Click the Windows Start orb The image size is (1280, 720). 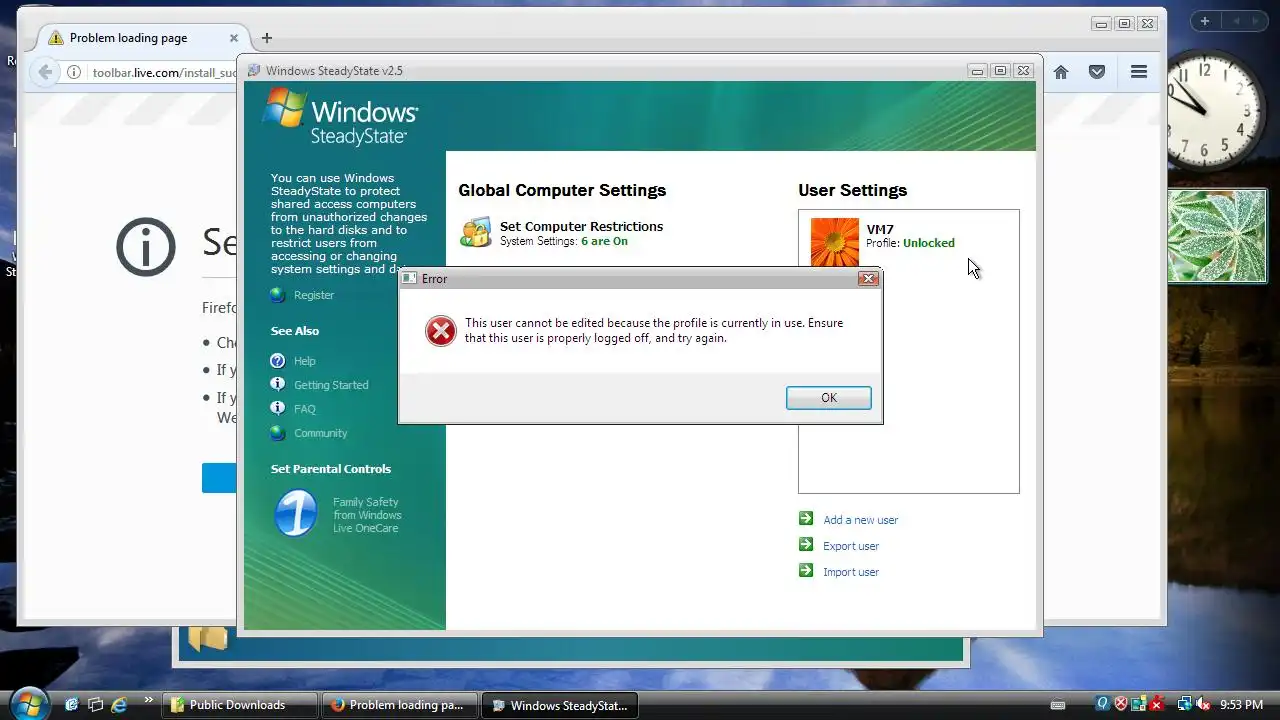tap(28, 703)
